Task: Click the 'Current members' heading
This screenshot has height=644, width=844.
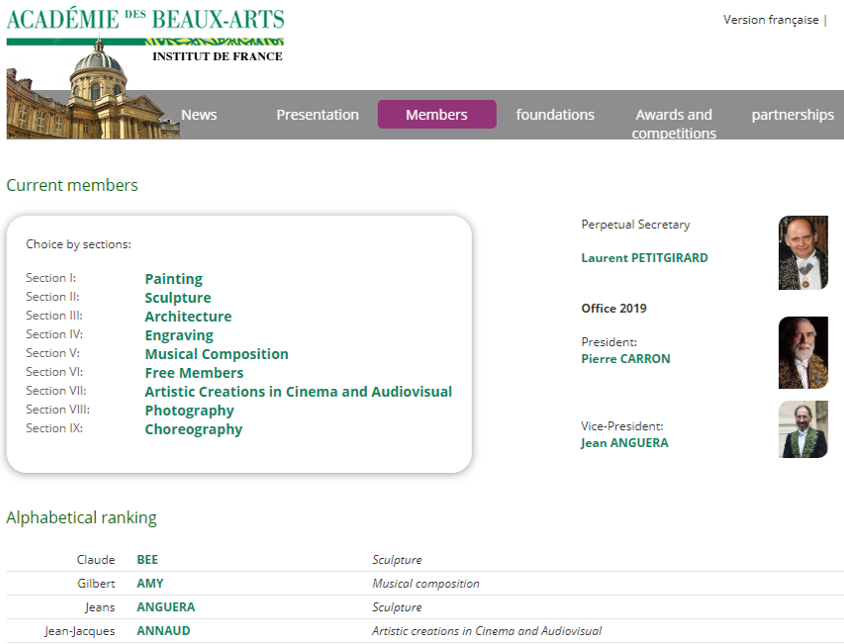Action: pos(72,185)
